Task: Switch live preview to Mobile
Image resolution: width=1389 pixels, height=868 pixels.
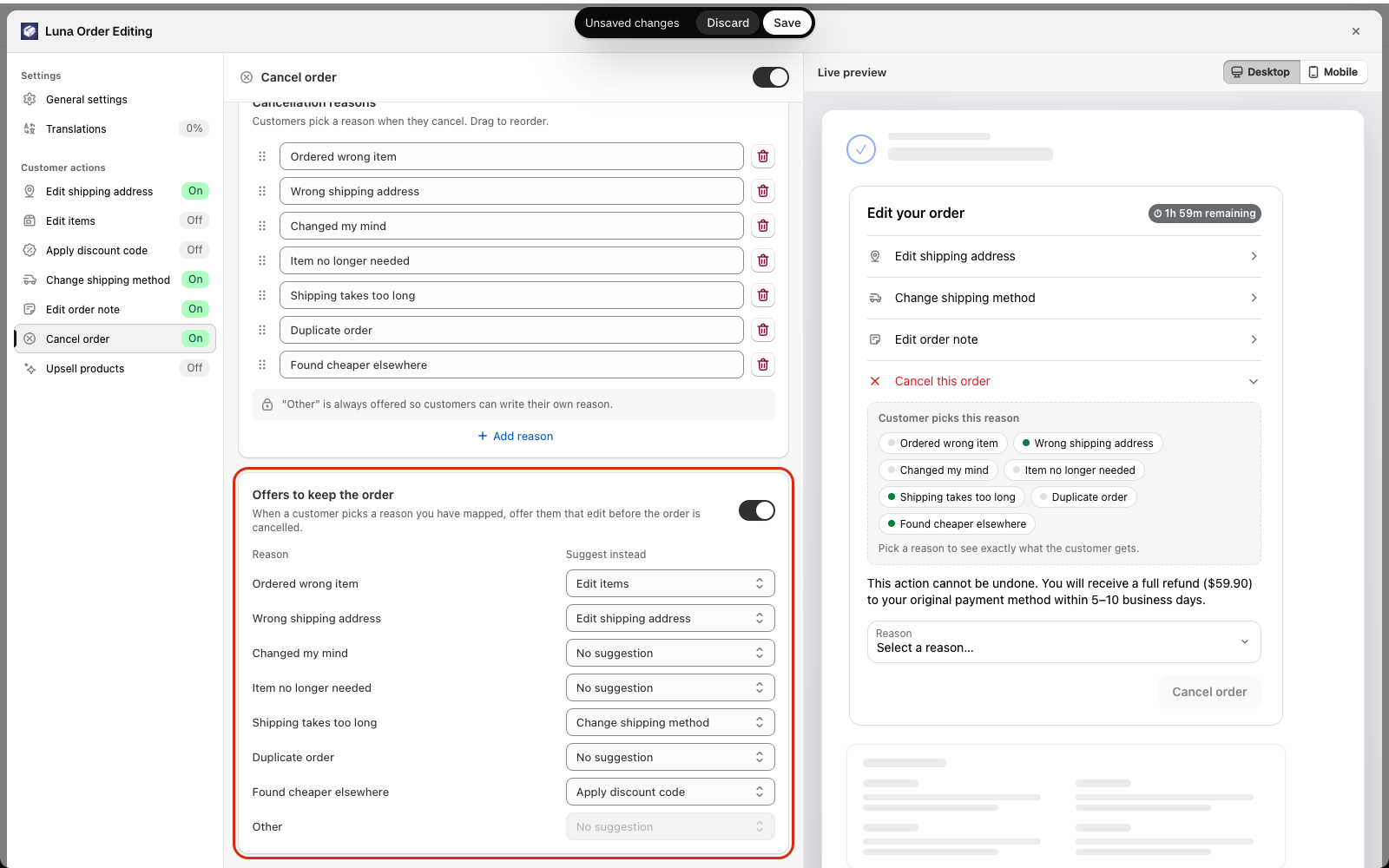Action: click(1333, 72)
